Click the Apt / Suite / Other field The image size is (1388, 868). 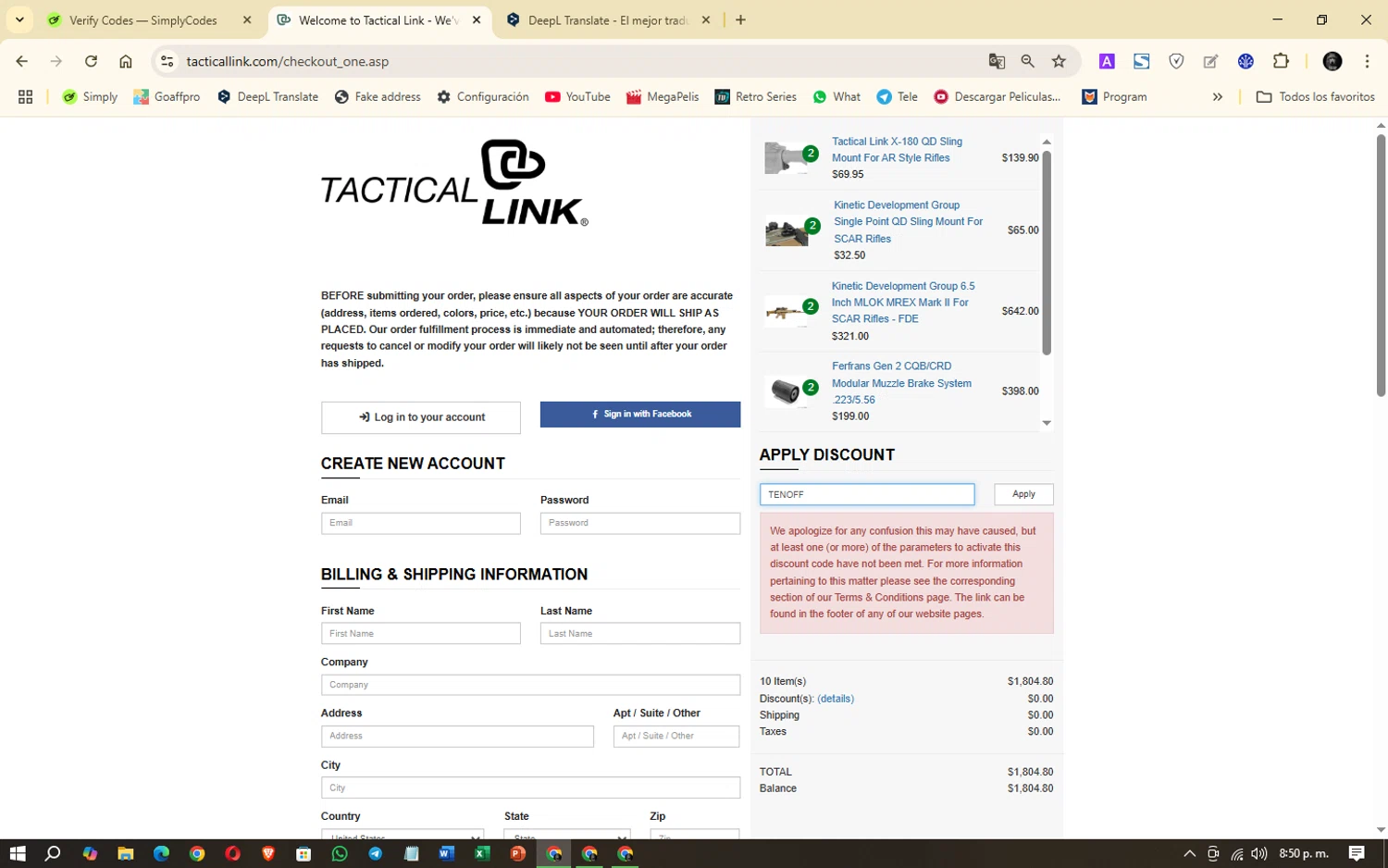[x=676, y=736]
